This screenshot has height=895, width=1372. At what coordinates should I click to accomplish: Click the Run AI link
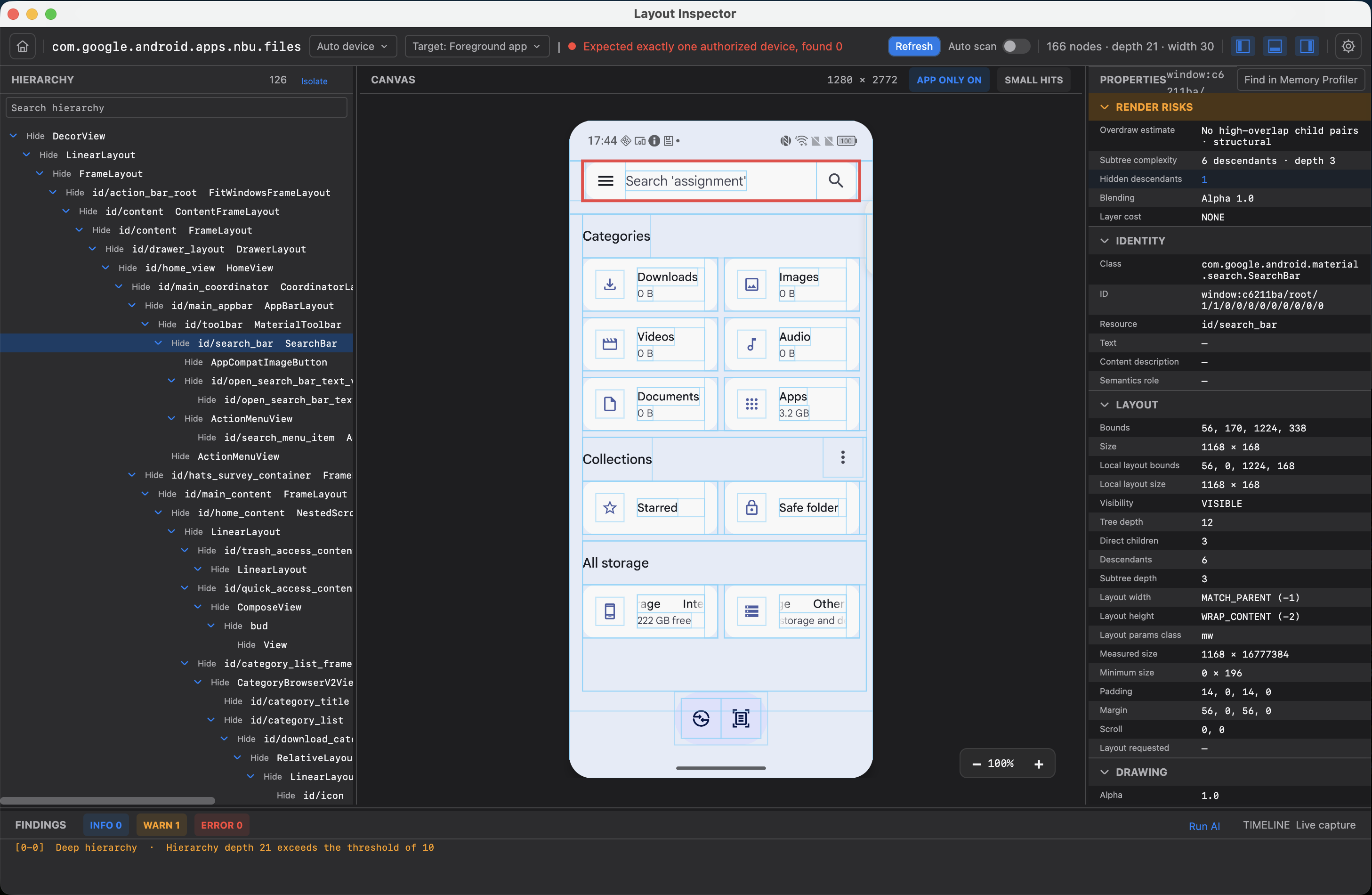(1204, 826)
